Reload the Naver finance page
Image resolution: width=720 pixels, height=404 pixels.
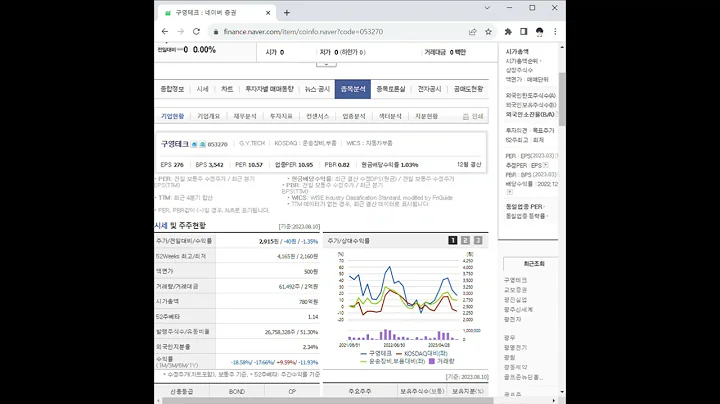pos(196,32)
